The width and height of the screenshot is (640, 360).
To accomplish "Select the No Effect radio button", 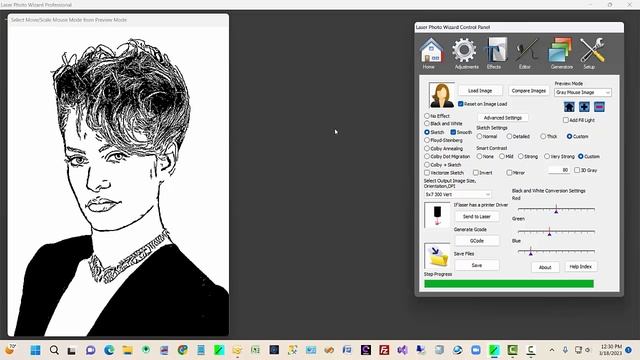I will (x=427, y=116).
